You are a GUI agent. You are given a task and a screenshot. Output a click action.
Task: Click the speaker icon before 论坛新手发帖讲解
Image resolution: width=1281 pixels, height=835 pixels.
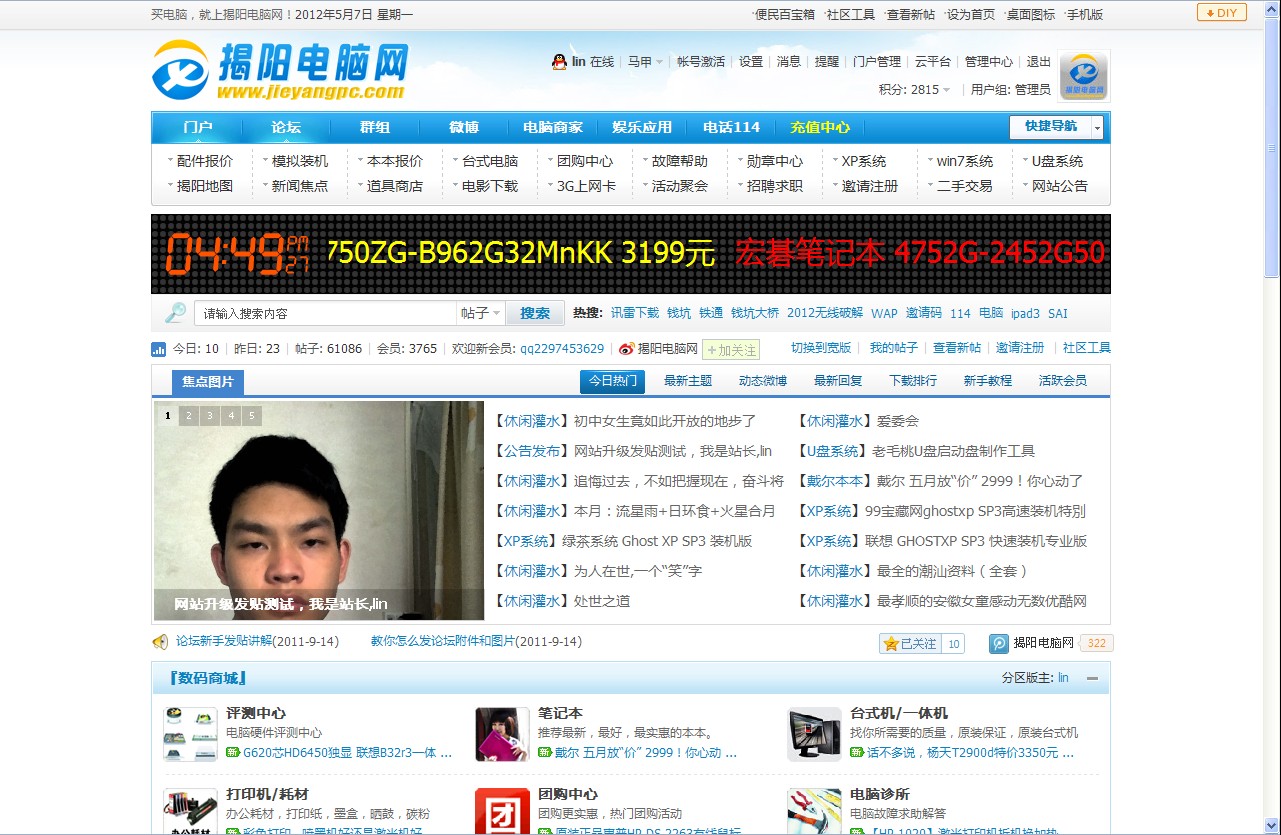tap(160, 642)
